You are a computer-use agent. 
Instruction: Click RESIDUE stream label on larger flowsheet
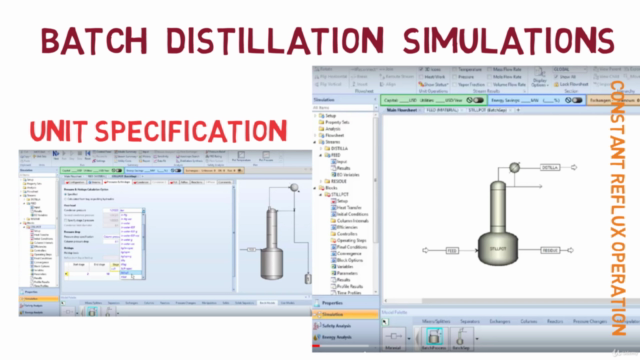550,250
